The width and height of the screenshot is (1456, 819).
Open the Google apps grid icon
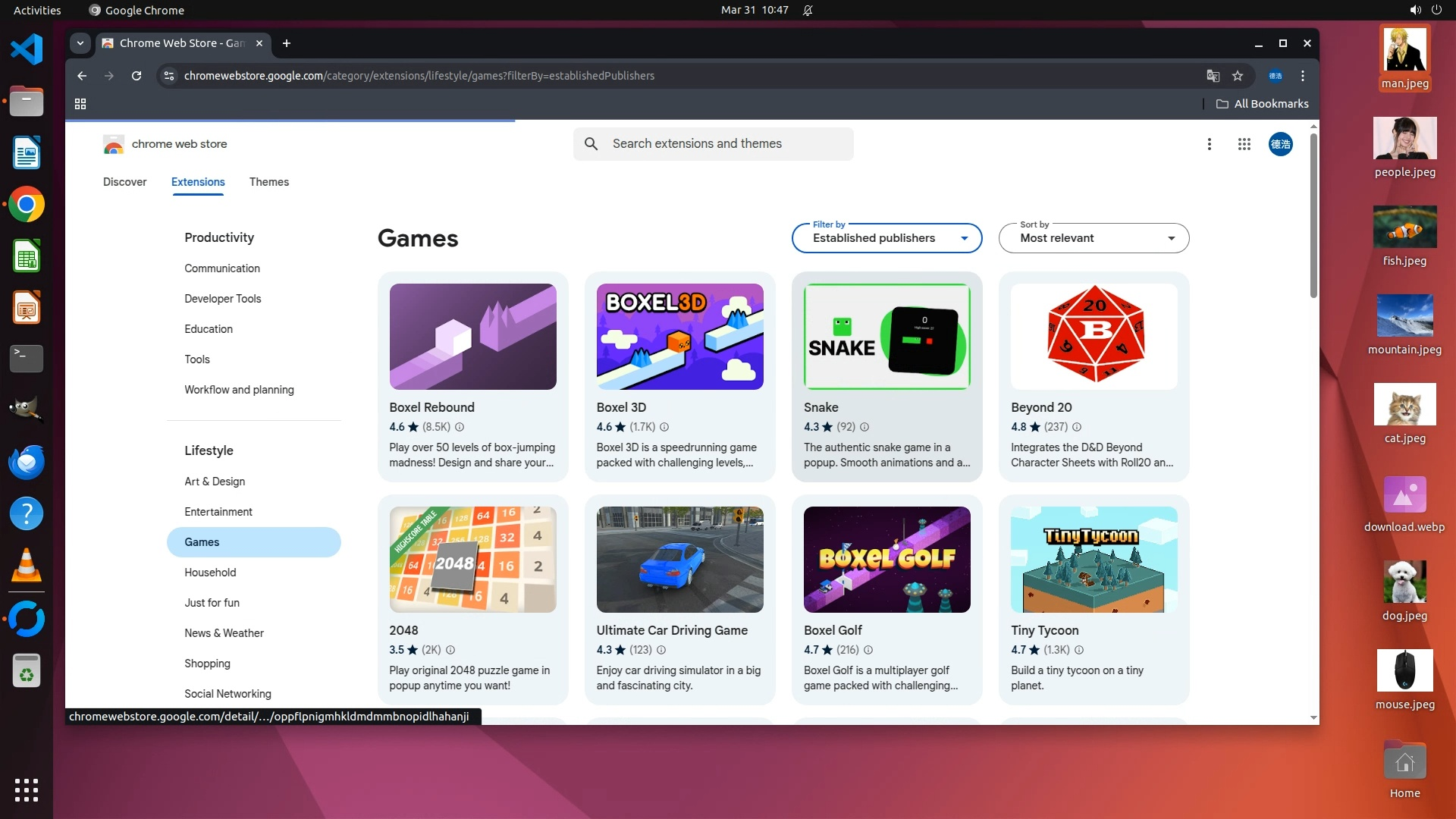coord(1244,144)
